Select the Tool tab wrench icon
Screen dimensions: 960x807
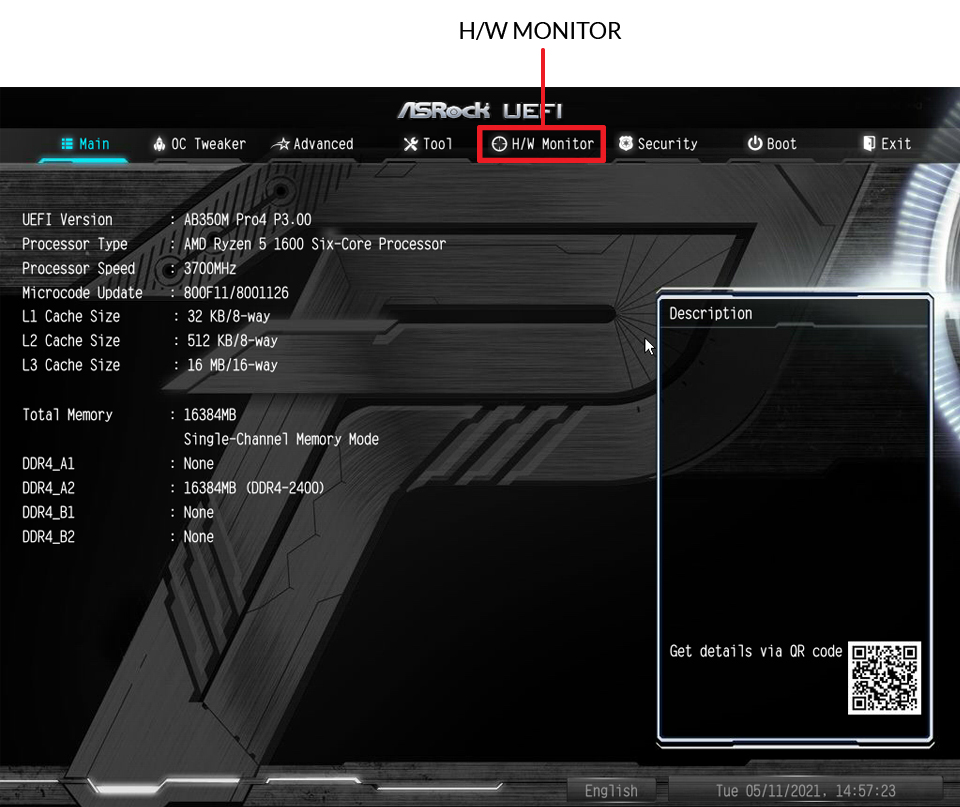point(410,144)
